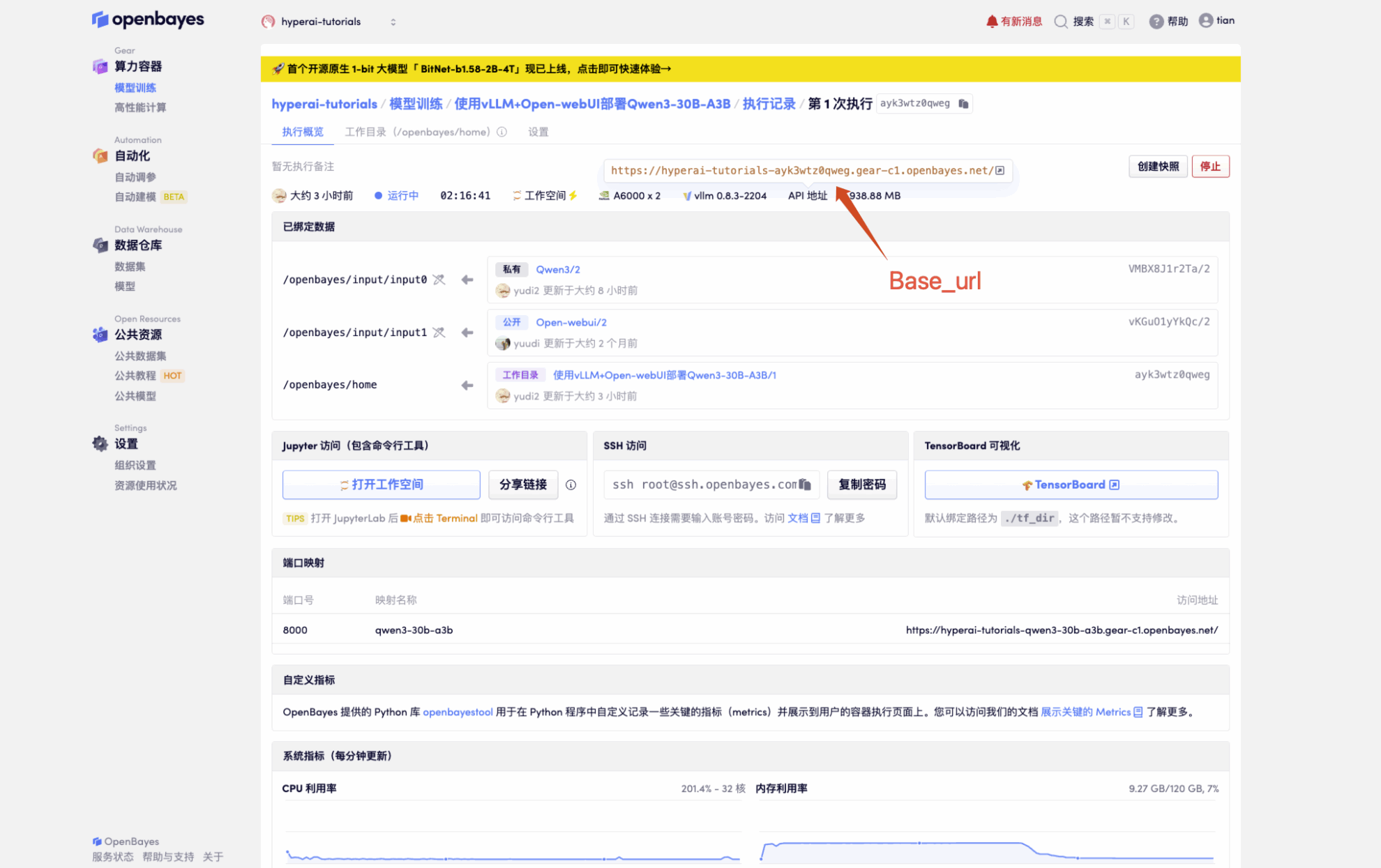The image size is (1381, 868).
Task: Click the info icon beside 分享链接
Action: (571, 485)
